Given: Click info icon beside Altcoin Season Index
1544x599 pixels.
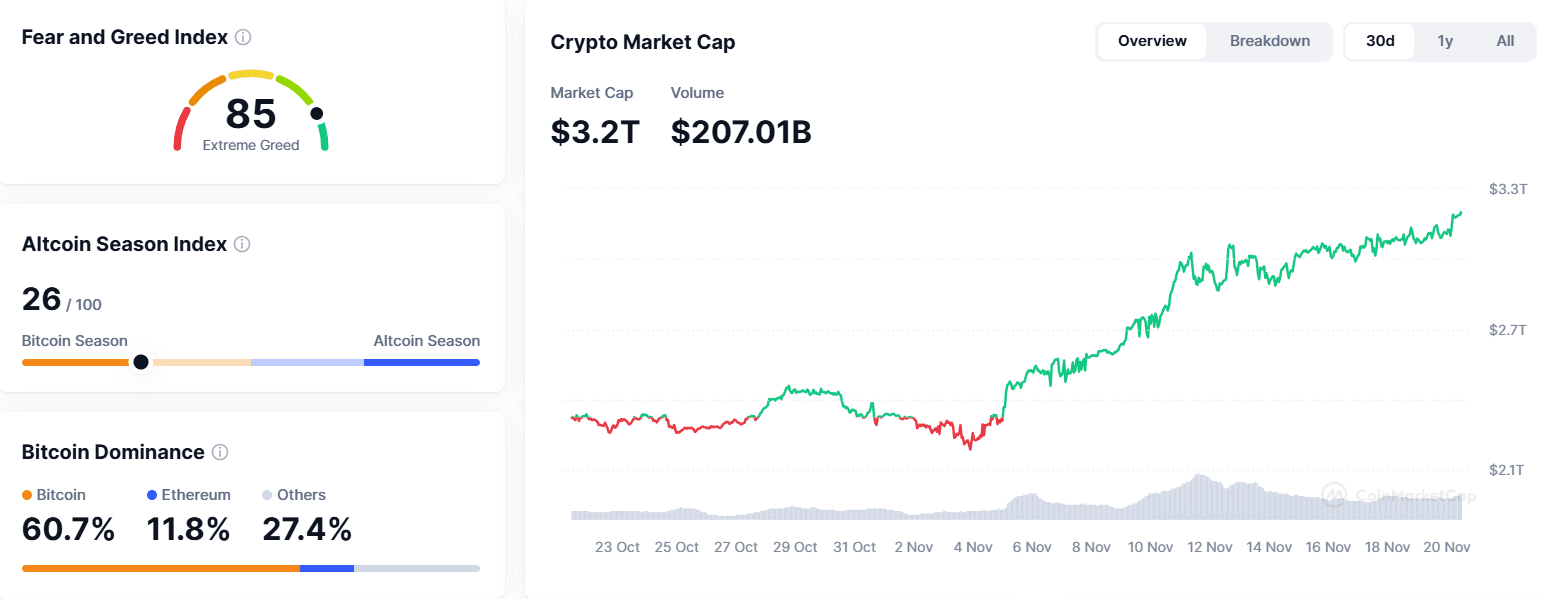Looking at the screenshot, I should pos(242,244).
